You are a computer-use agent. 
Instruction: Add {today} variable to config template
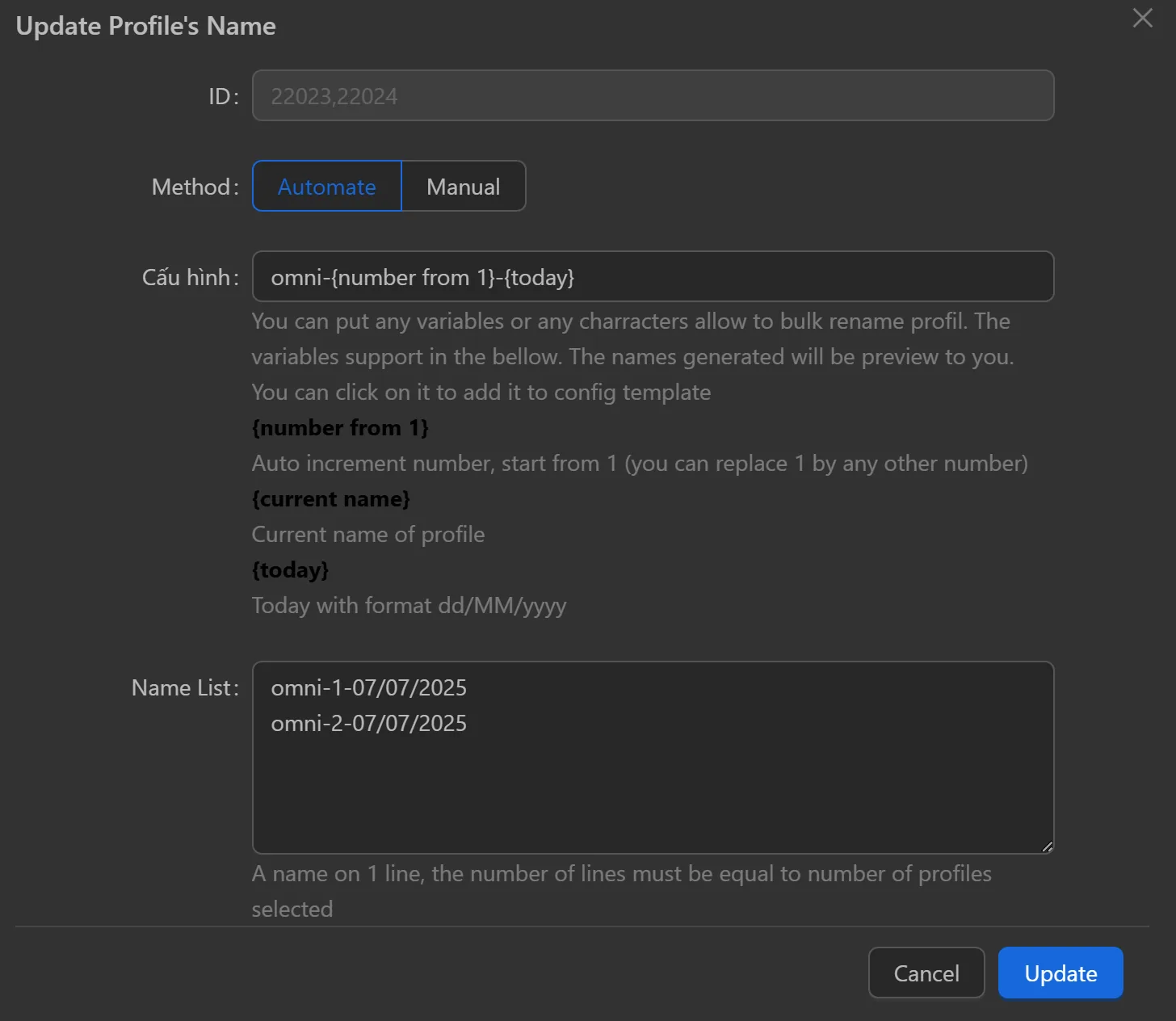(290, 569)
